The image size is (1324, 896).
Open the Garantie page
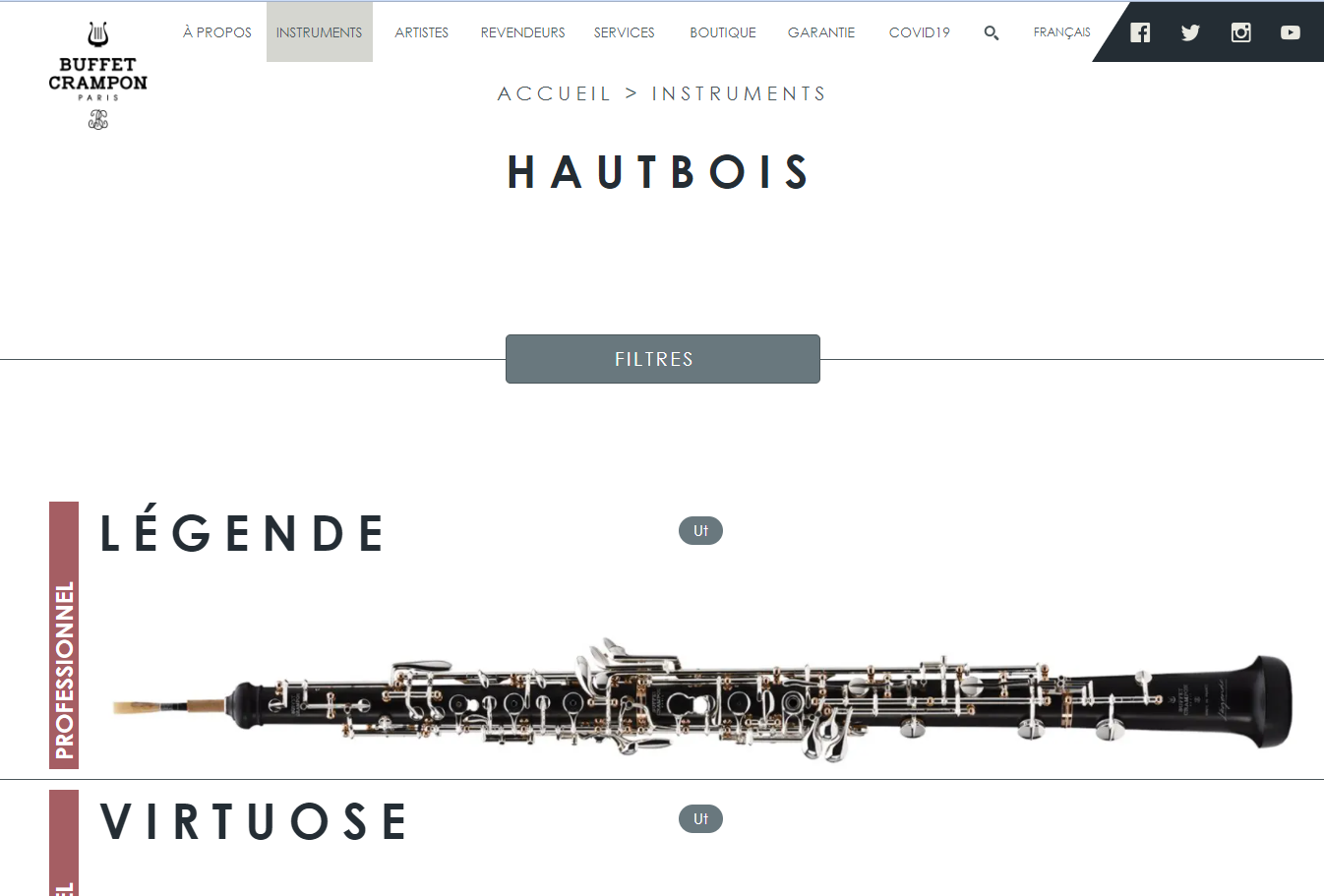pyautogui.click(x=821, y=32)
